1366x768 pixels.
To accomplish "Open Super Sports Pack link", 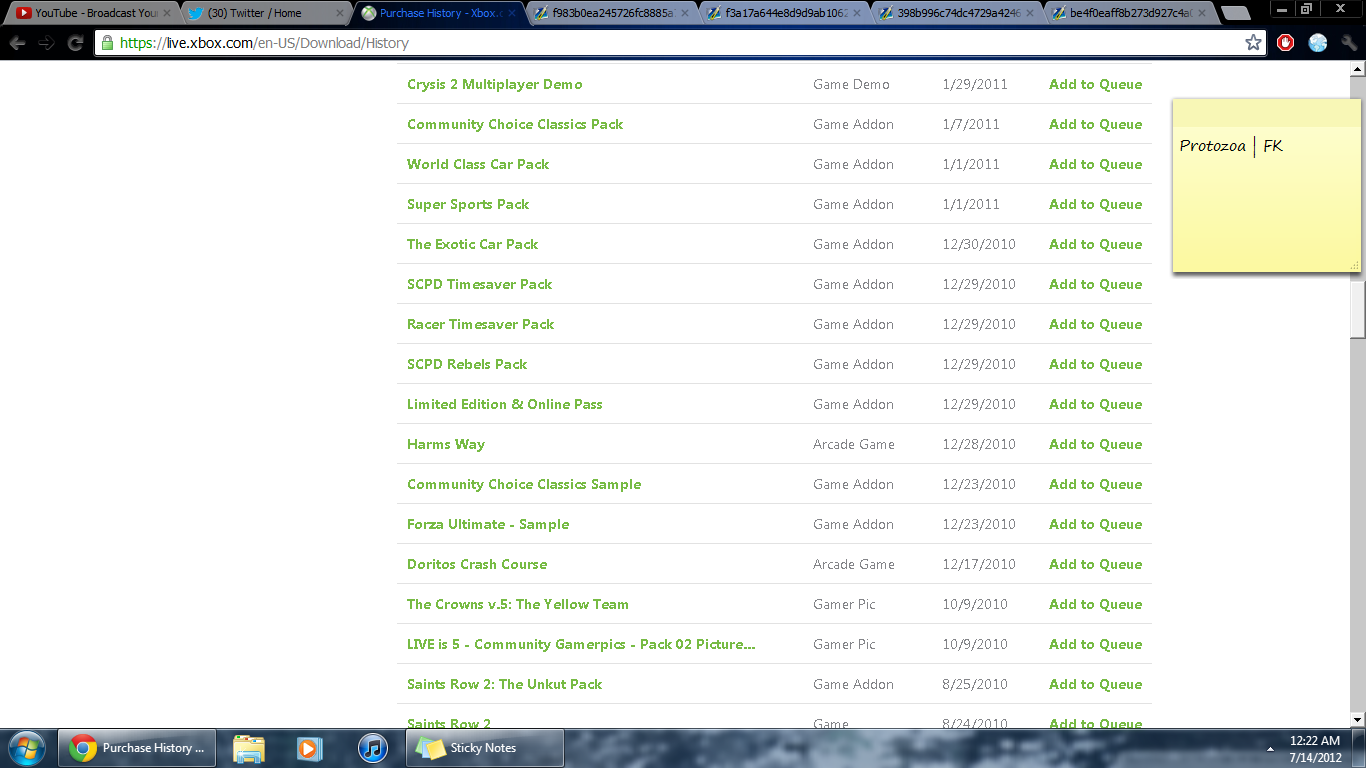I will 468,204.
